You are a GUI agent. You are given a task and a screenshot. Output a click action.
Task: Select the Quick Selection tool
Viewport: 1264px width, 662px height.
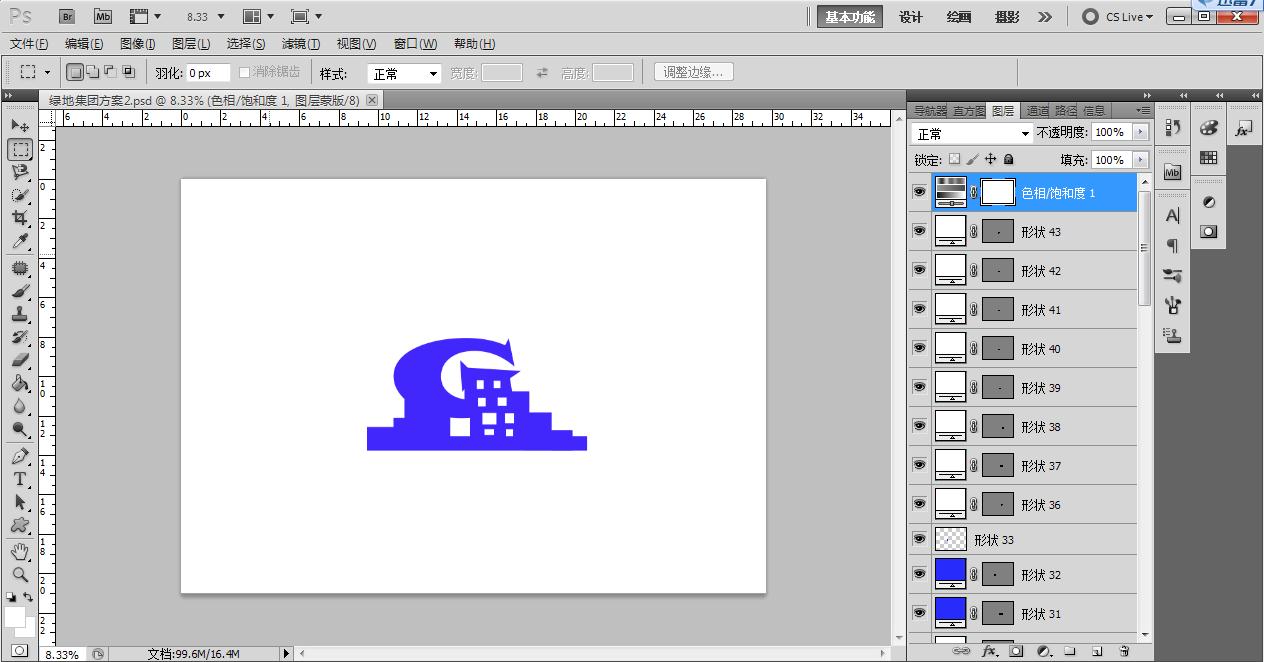20,195
